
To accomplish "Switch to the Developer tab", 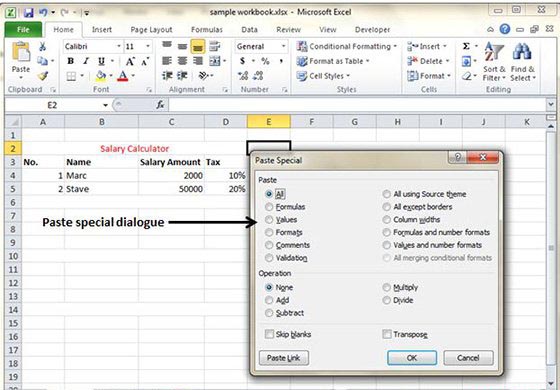I will (372, 30).
